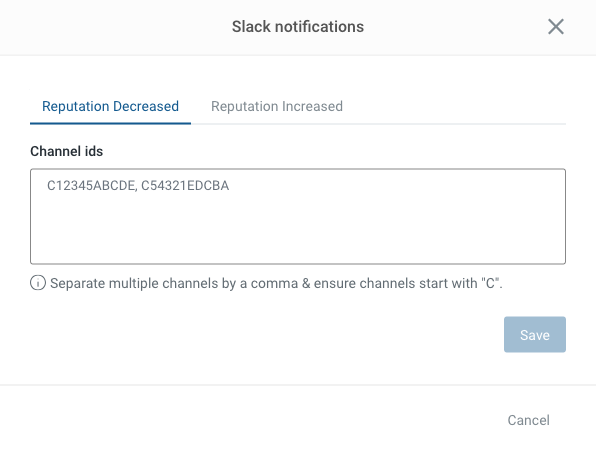This screenshot has height=452, width=596.
Task: Close the Slack notifications dialog
Action: coord(556,27)
